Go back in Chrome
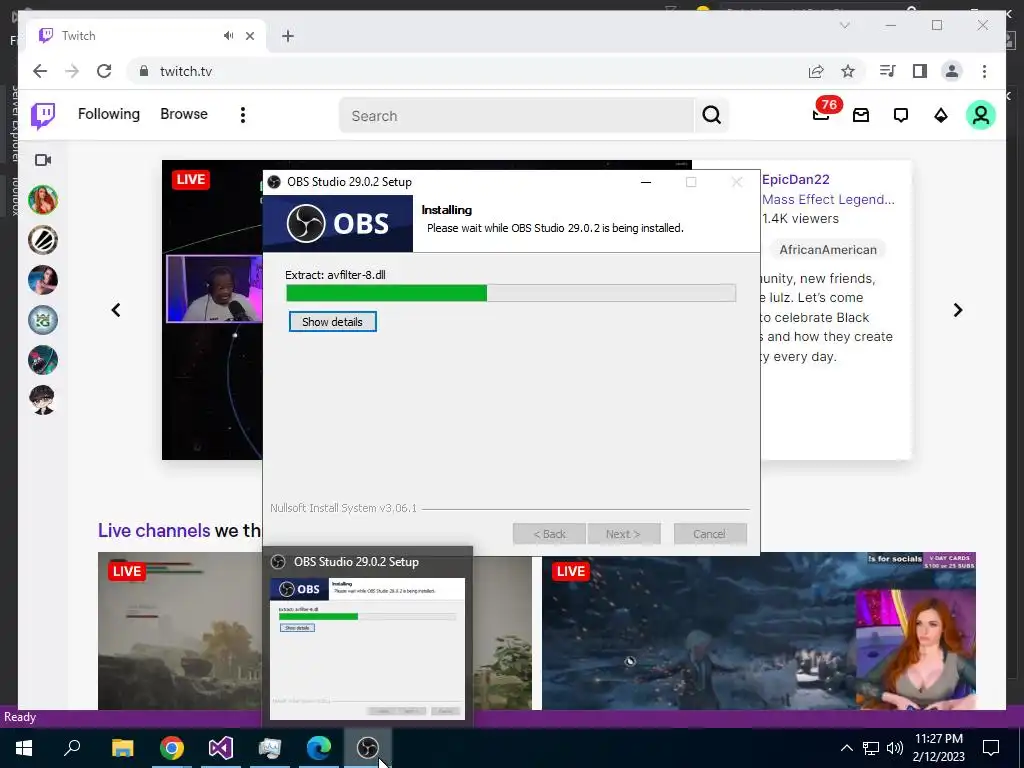This screenshot has height=768, width=1024. [x=40, y=71]
